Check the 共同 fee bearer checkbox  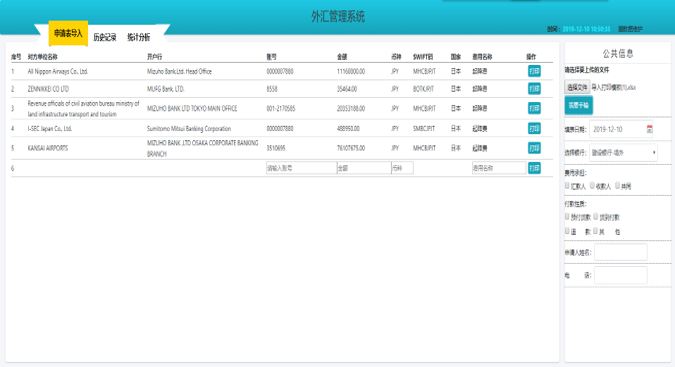(x=617, y=185)
